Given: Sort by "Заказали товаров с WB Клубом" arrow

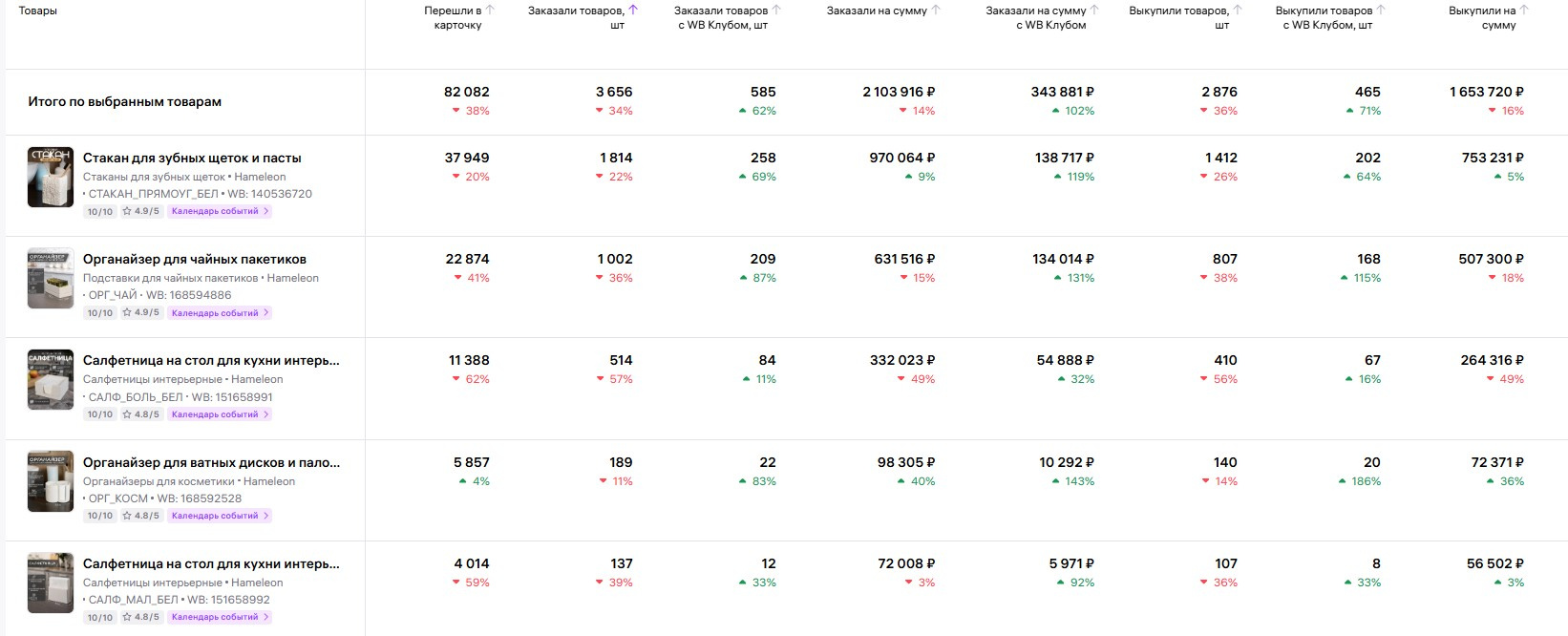Looking at the screenshot, I should tap(776, 11).
